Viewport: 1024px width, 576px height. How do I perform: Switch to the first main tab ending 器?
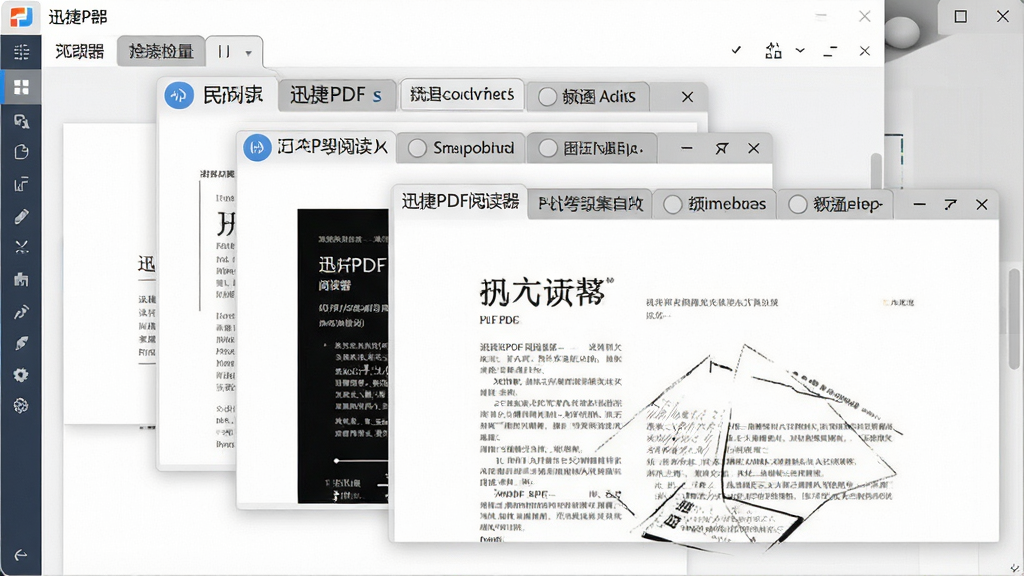click(x=80, y=52)
